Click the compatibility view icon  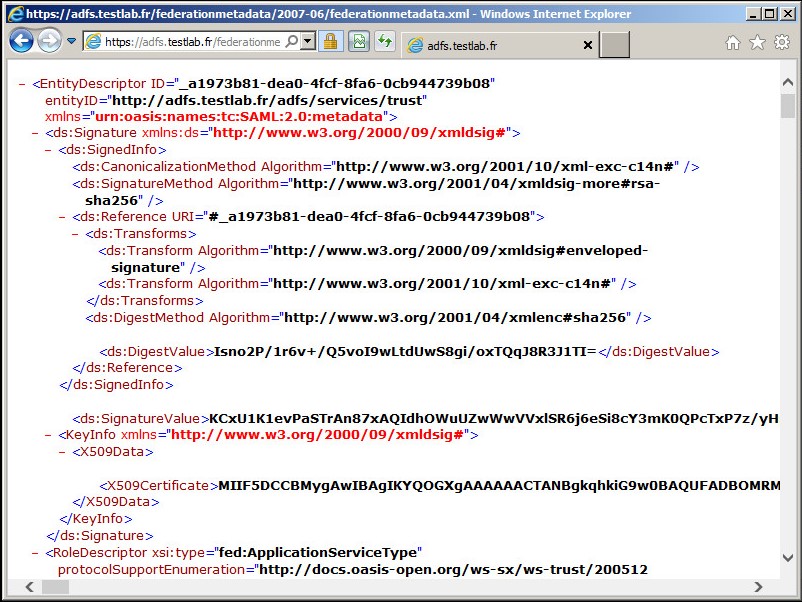[359, 41]
